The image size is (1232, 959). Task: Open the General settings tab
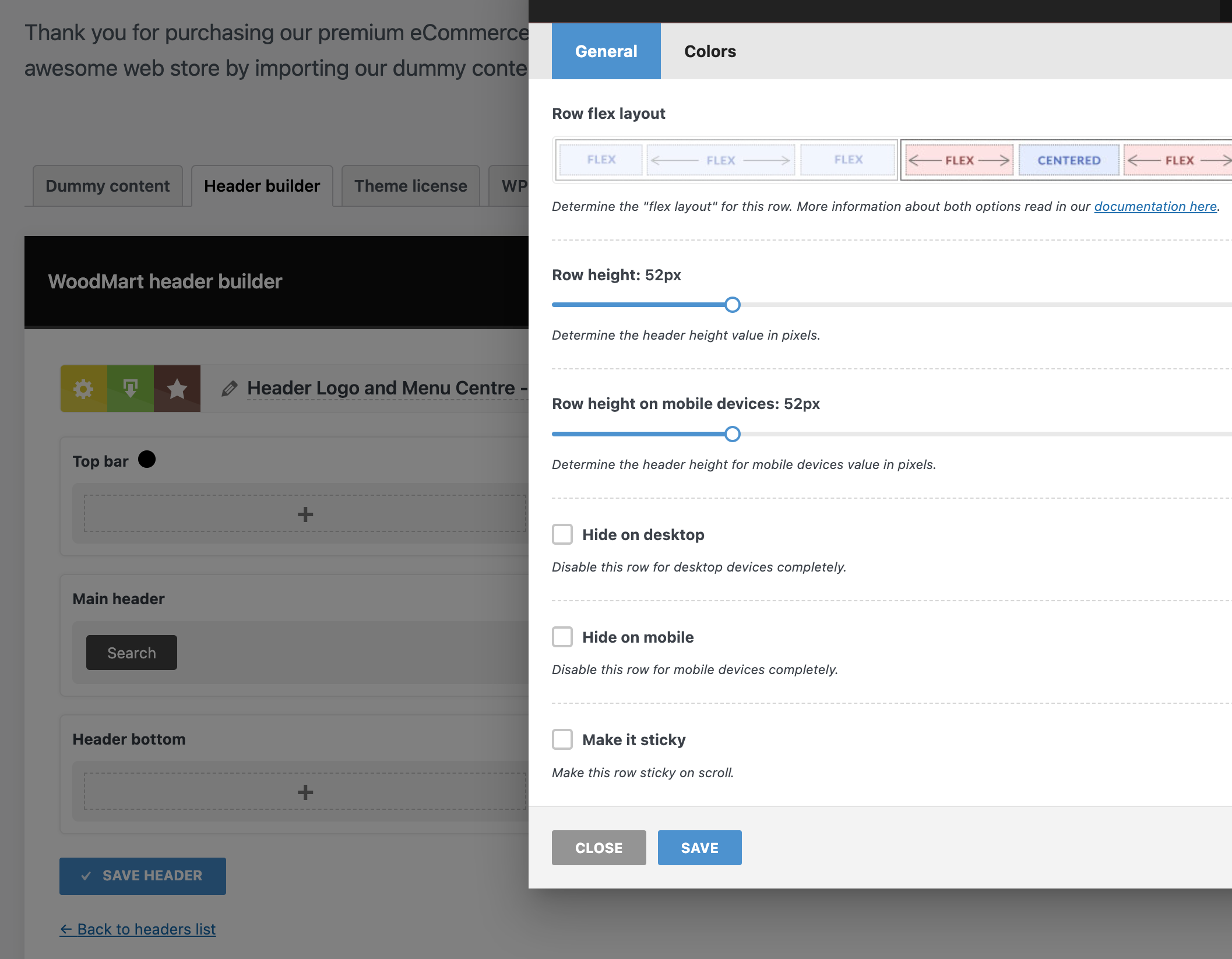(606, 51)
